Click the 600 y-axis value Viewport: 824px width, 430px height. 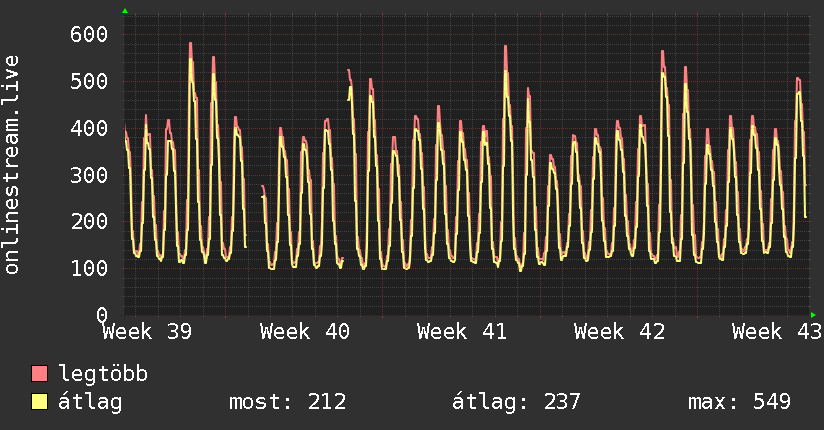point(89,35)
